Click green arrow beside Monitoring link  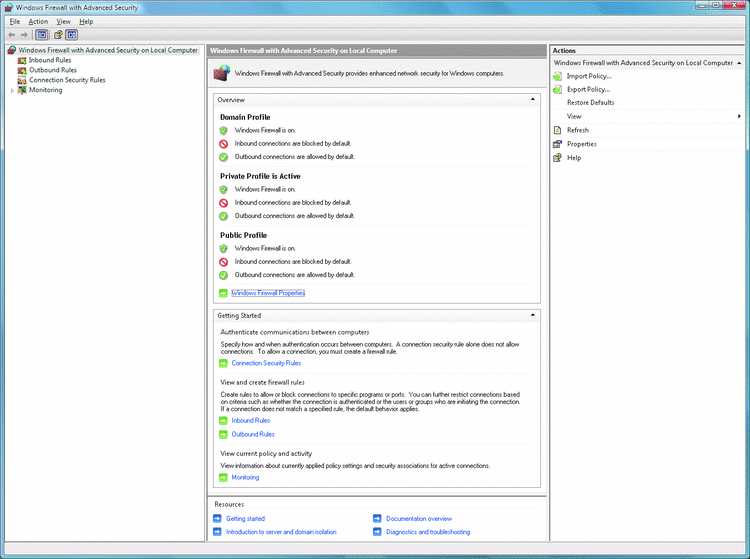[223, 477]
